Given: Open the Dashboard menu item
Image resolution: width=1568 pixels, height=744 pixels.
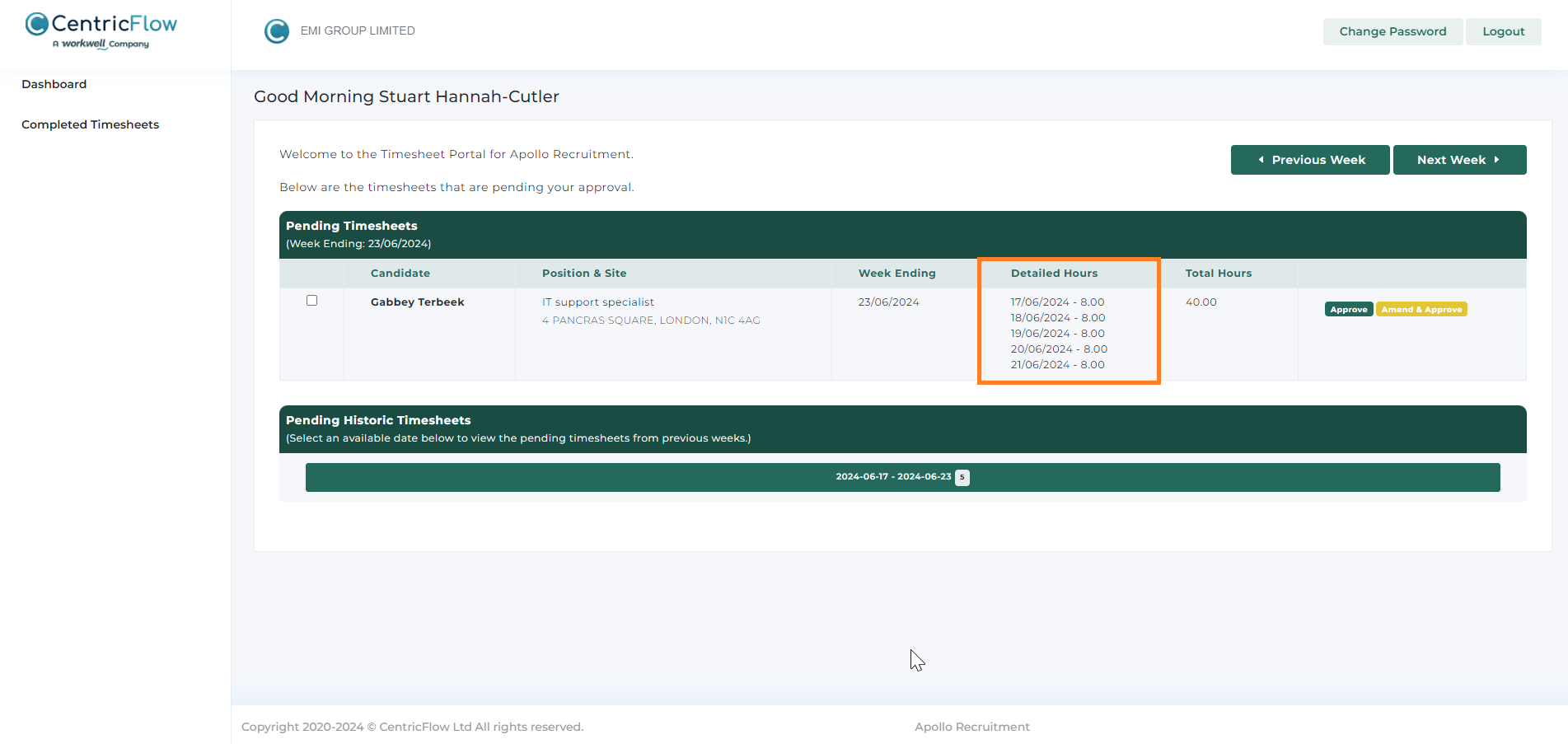Looking at the screenshot, I should point(54,84).
